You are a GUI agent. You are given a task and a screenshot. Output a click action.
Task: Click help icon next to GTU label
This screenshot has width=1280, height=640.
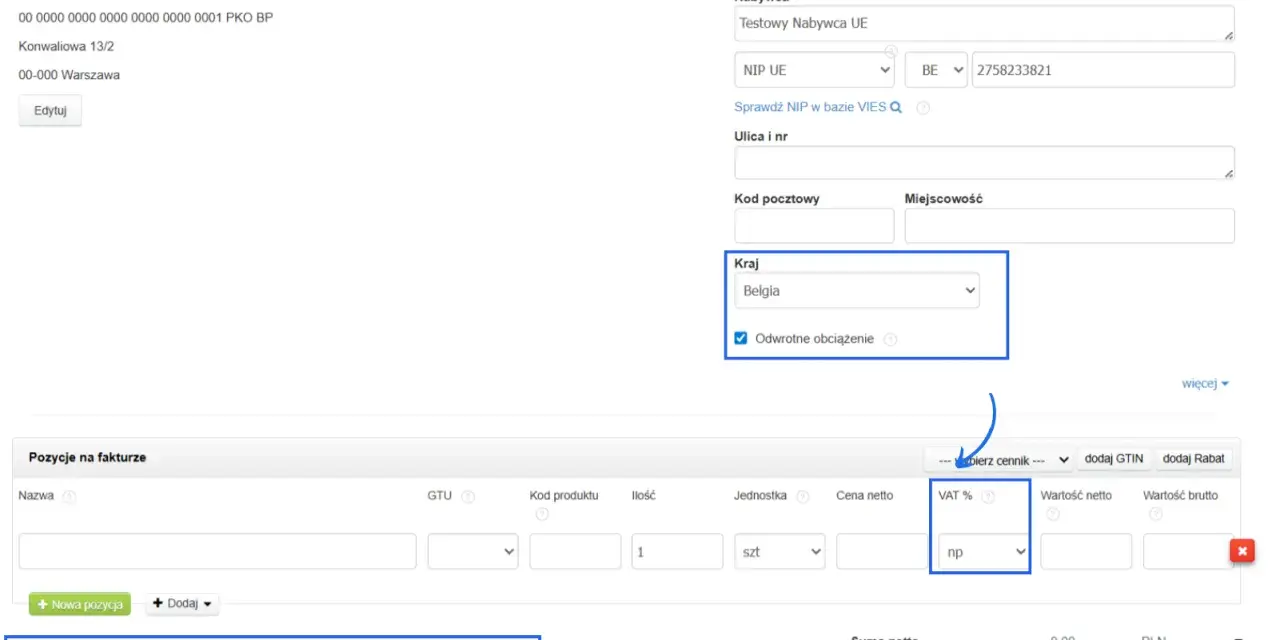(x=468, y=496)
